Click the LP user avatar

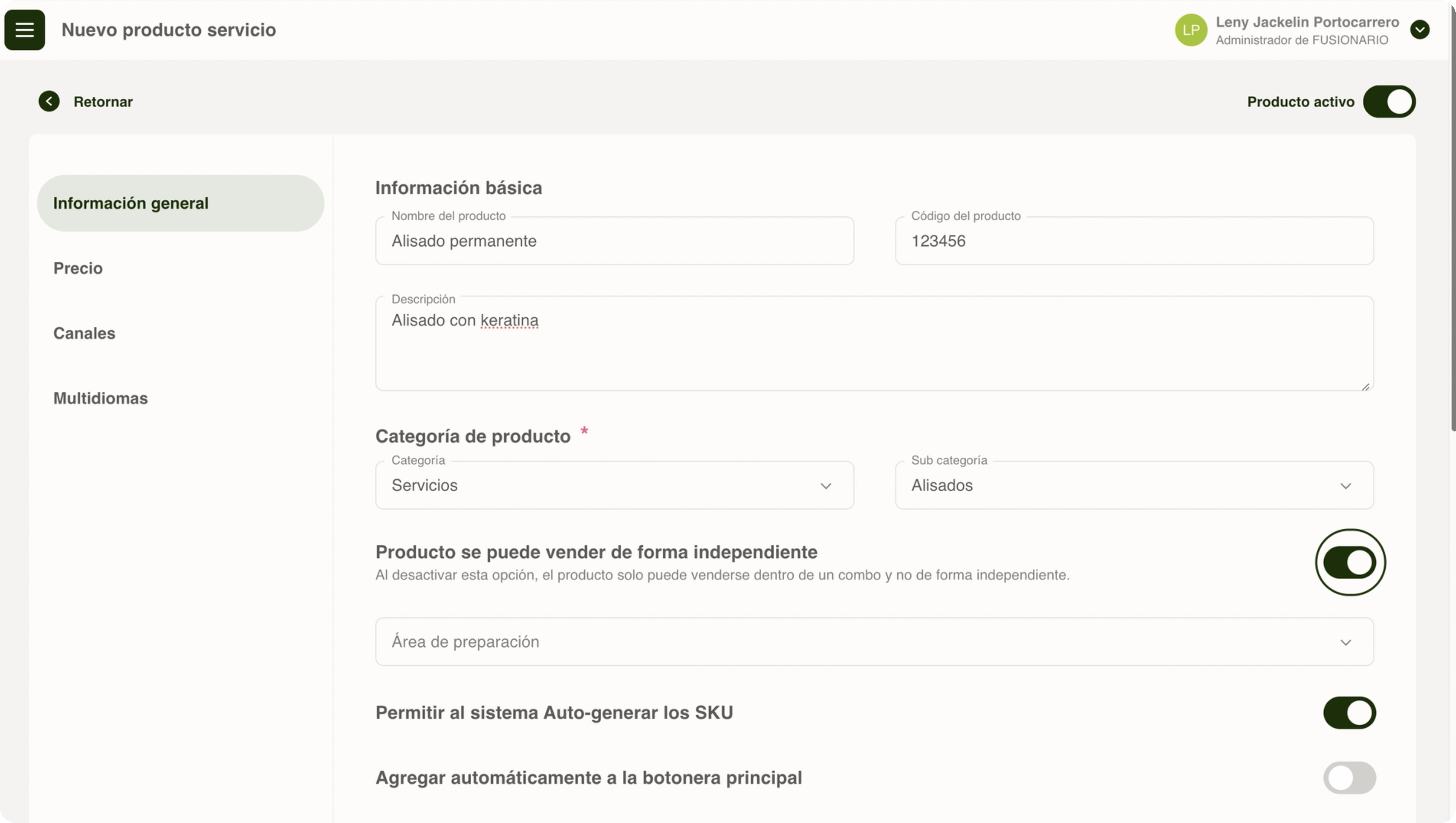click(x=1191, y=30)
